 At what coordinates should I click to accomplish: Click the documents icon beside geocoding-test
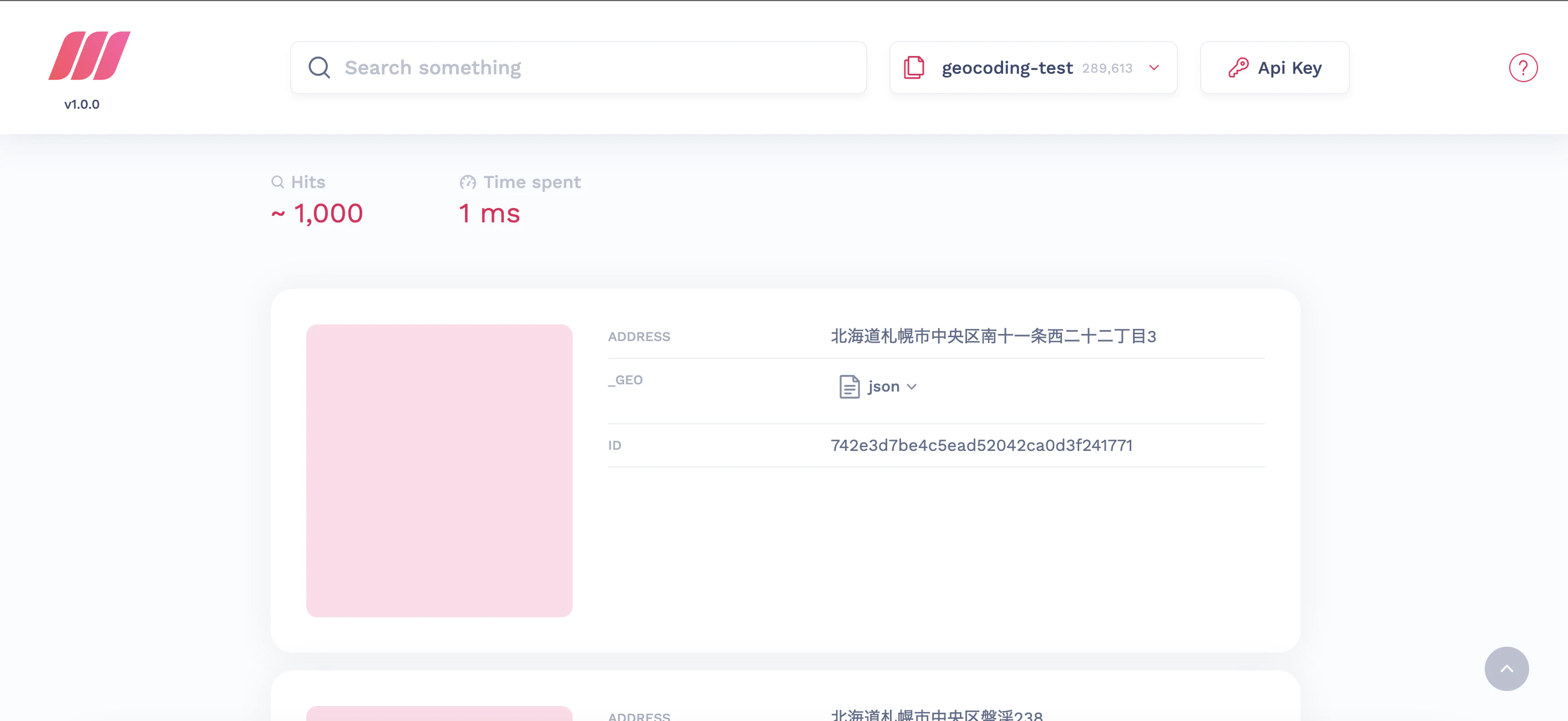coord(914,68)
